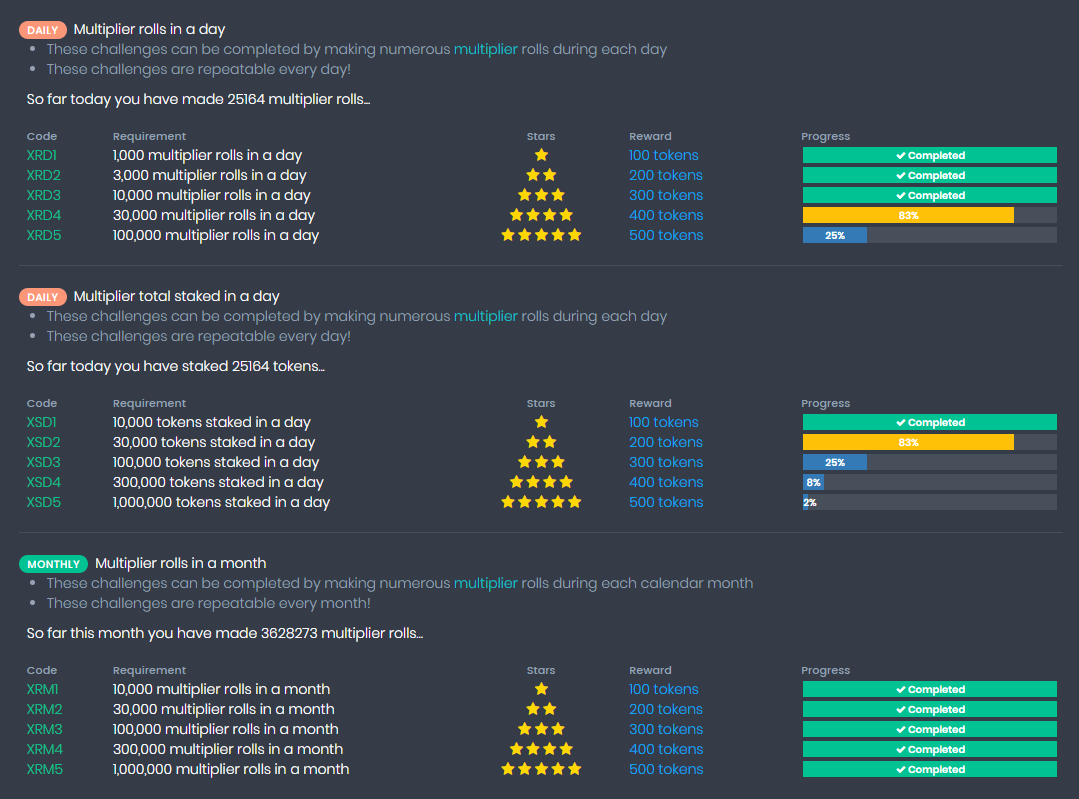Screen dimensions: 1079x799
Task: Click the four-star rating of XSD4
Action: (541, 482)
